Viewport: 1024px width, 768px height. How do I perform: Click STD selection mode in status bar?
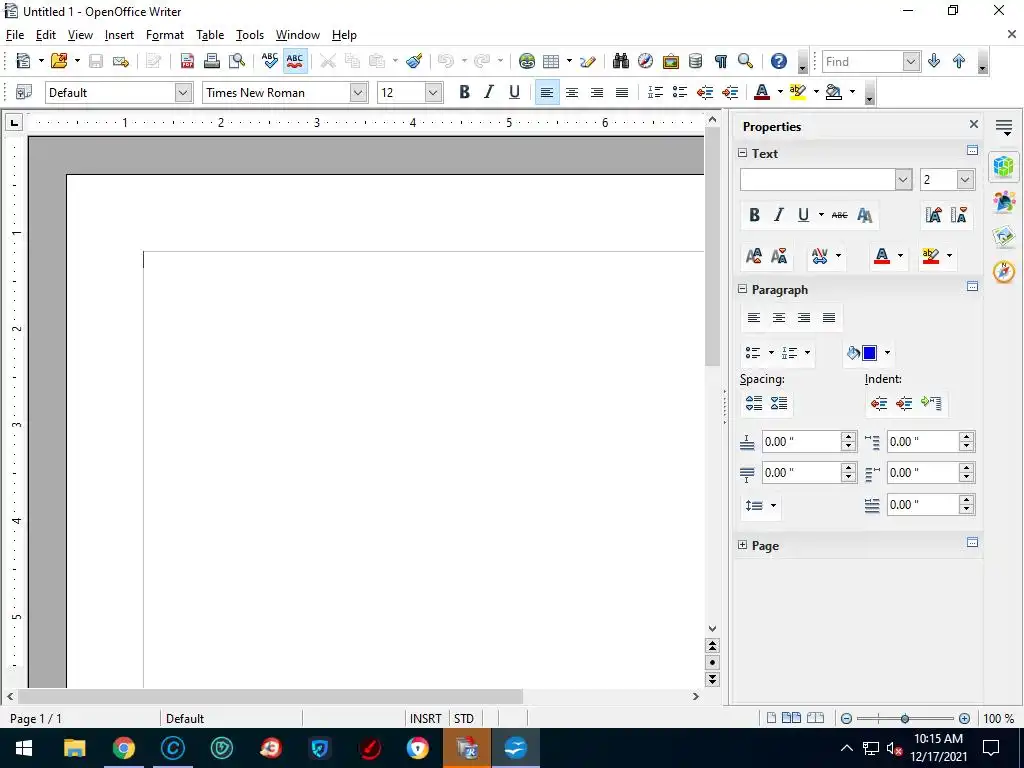tap(464, 718)
